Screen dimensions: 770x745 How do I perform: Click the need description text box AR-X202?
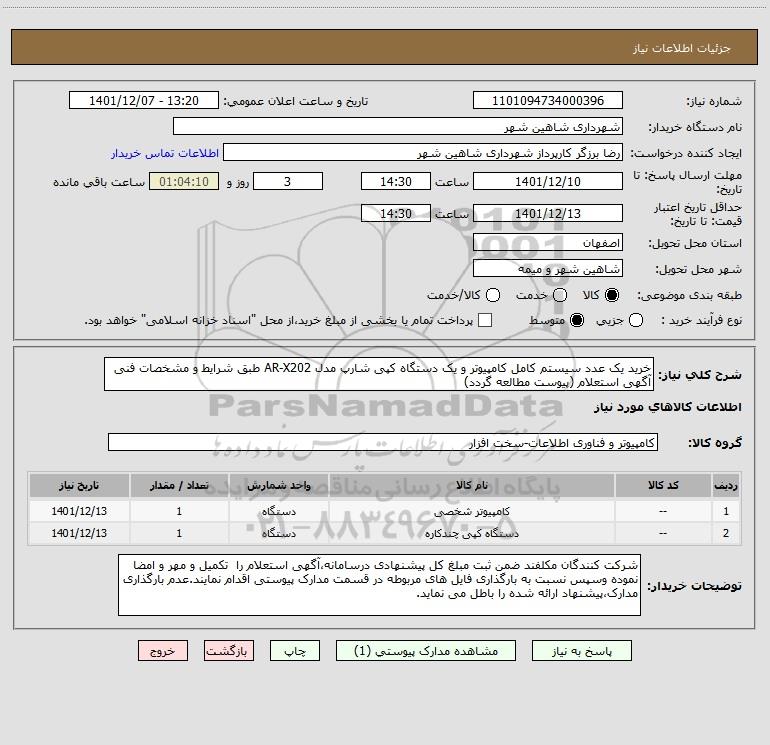pyautogui.click(x=379, y=374)
